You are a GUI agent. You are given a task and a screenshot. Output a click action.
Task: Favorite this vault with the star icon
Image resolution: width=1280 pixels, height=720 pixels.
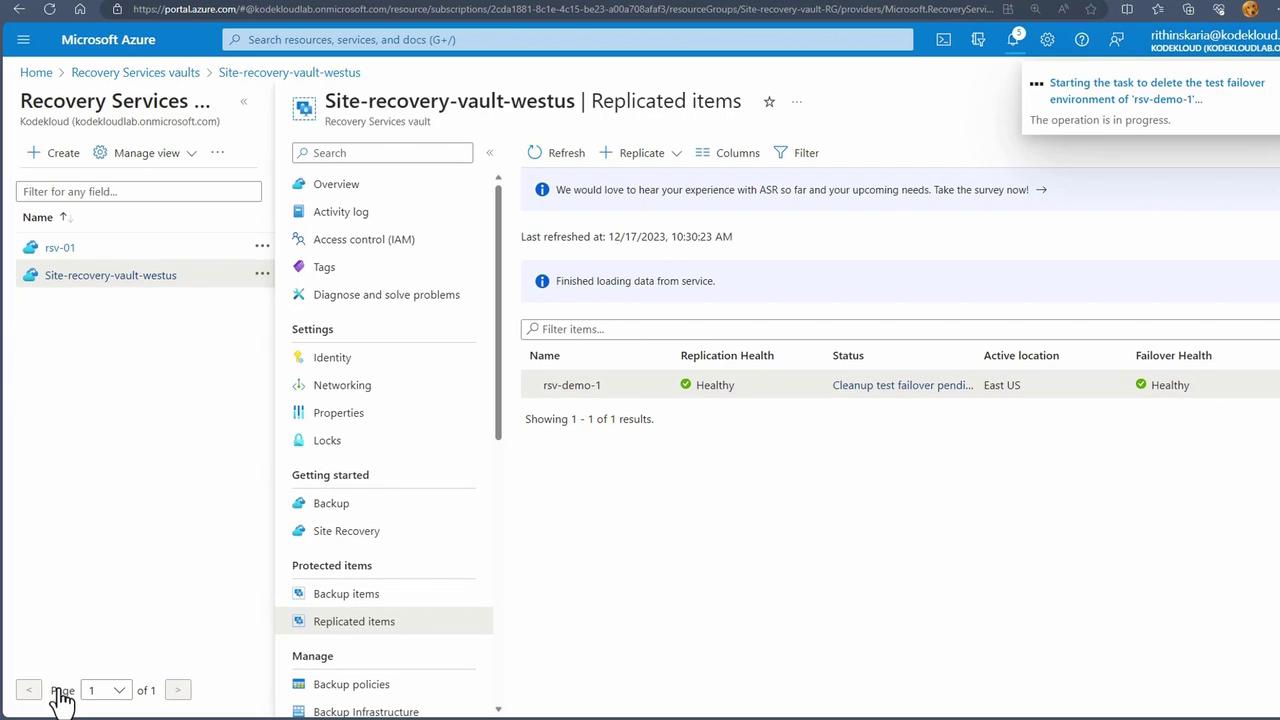pos(769,102)
